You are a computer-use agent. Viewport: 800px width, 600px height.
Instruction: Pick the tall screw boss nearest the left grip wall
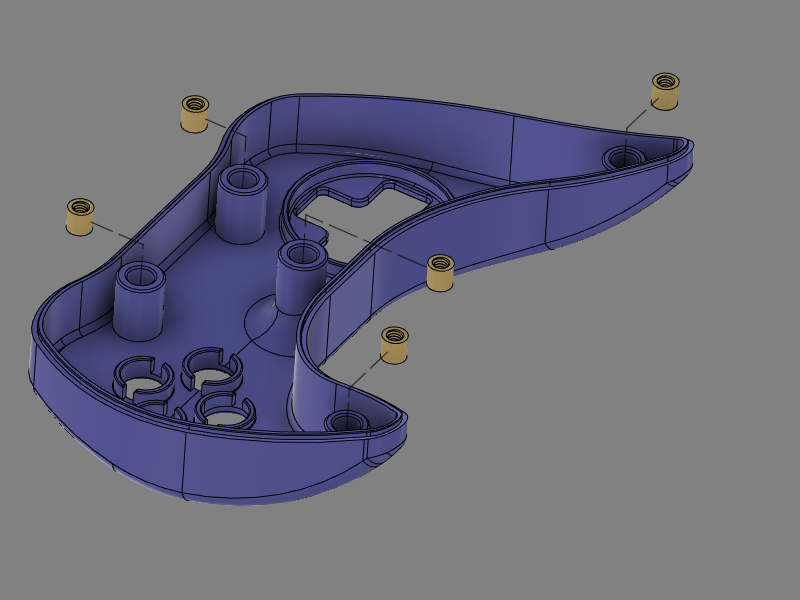(139, 301)
